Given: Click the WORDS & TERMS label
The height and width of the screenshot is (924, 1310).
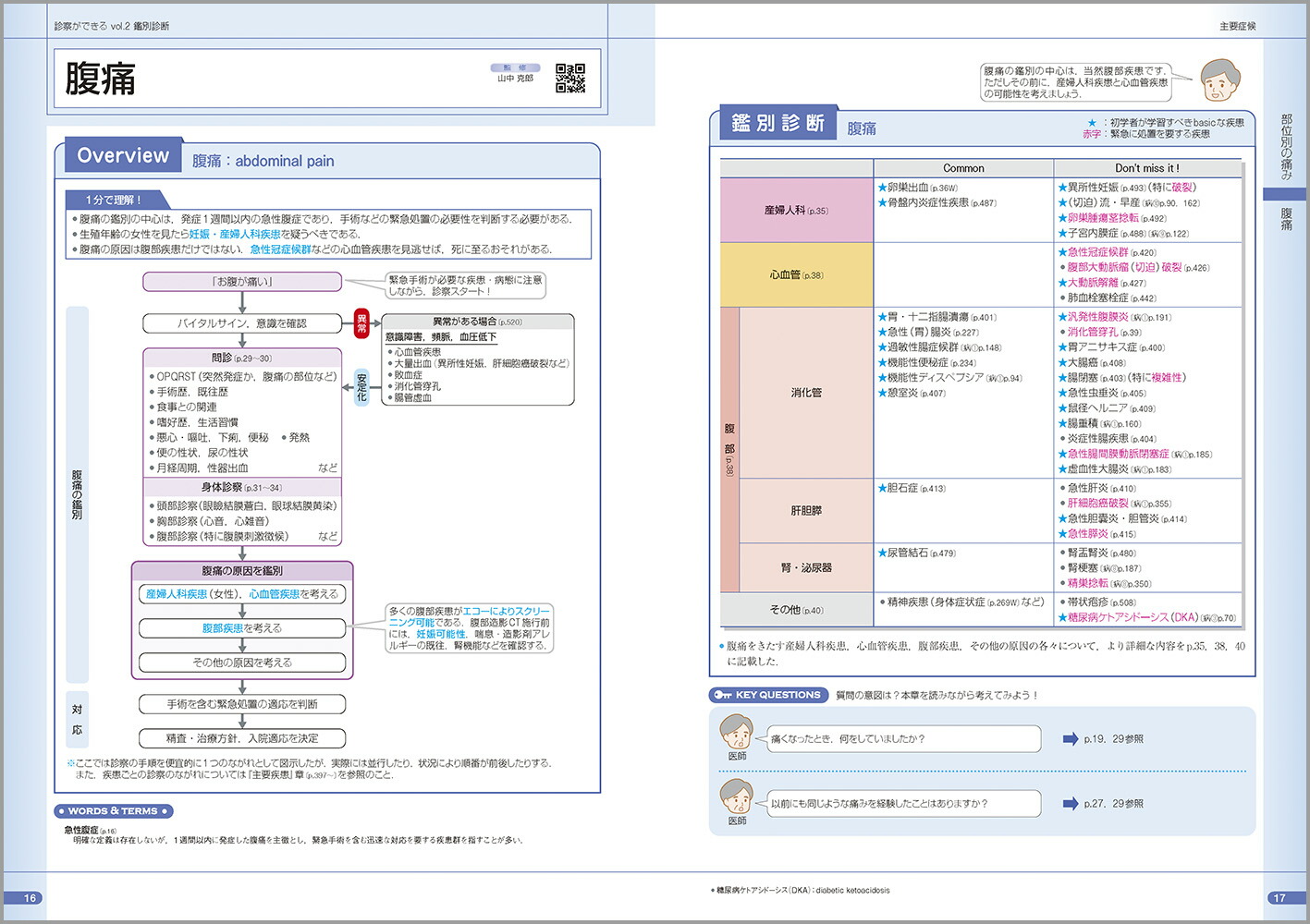Looking at the screenshot, I should tap(114, 811).
